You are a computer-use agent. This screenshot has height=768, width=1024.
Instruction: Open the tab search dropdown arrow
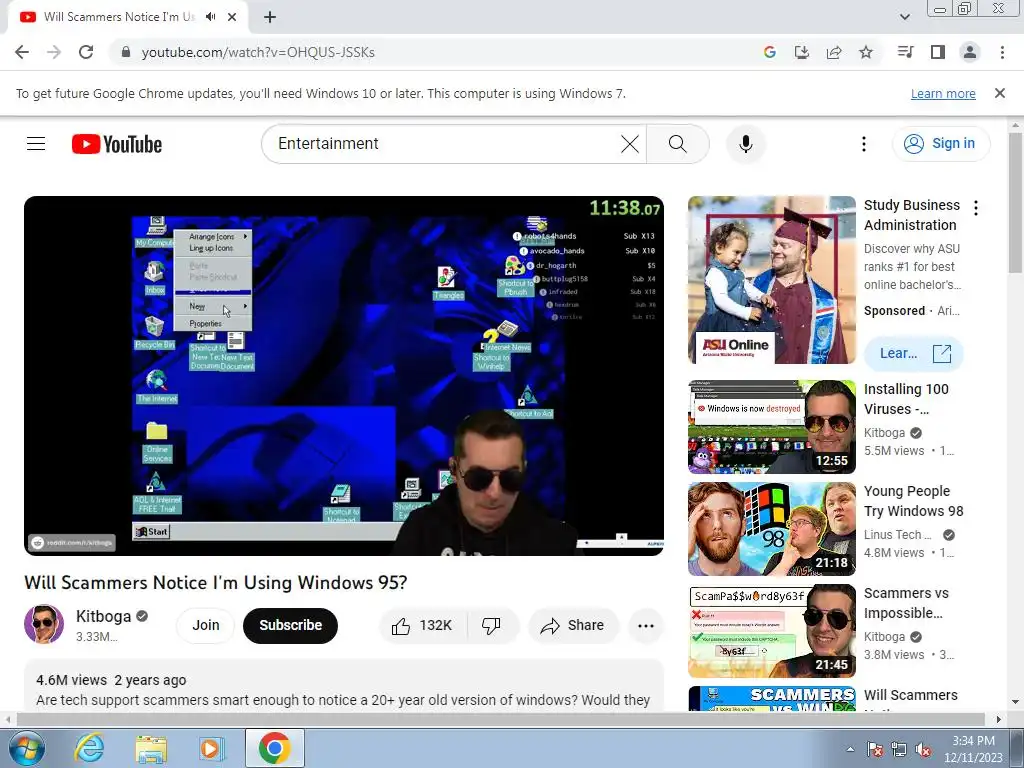[x=904, y=17]
